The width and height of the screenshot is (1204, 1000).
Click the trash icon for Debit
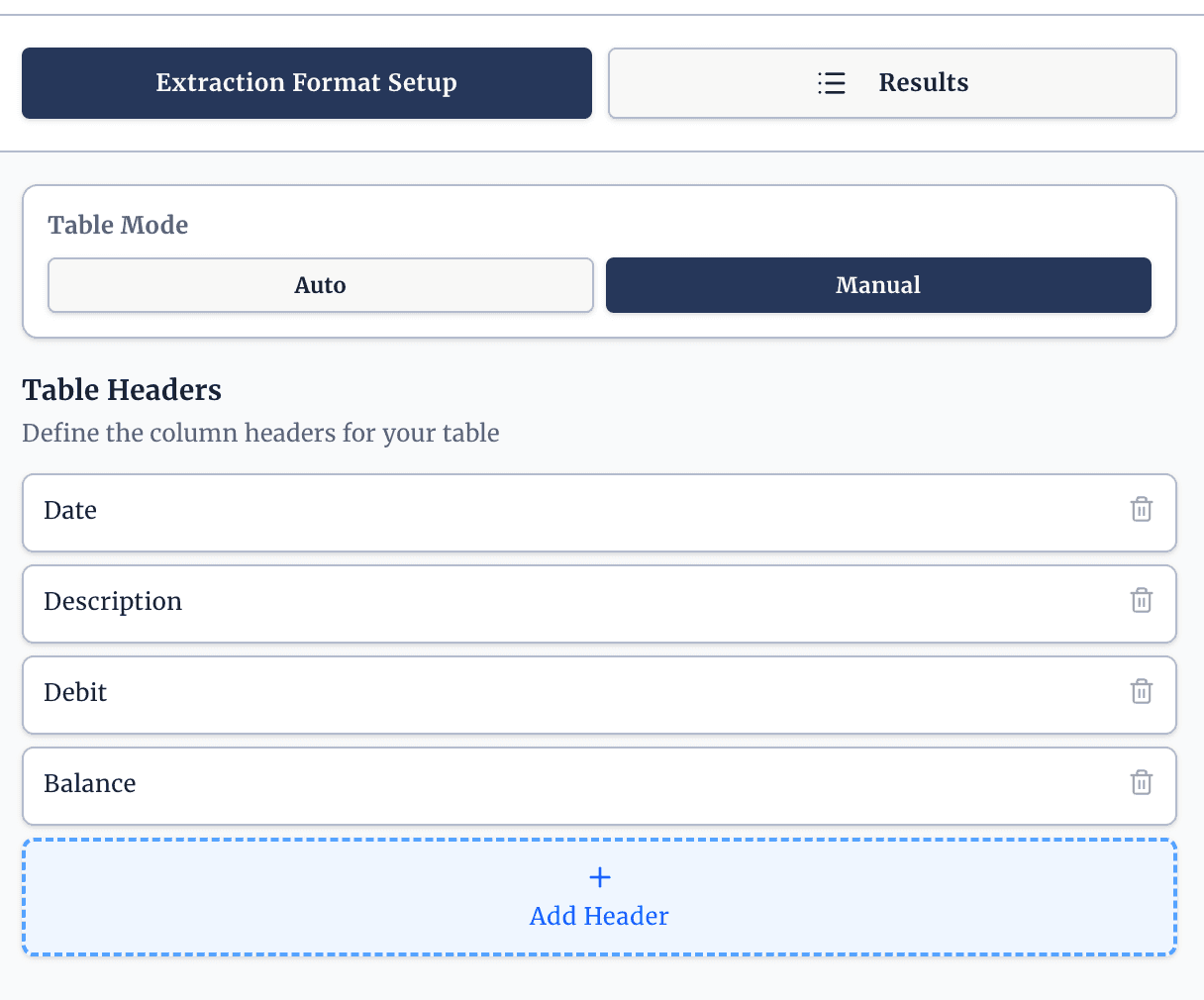[x=1141, y=691]
